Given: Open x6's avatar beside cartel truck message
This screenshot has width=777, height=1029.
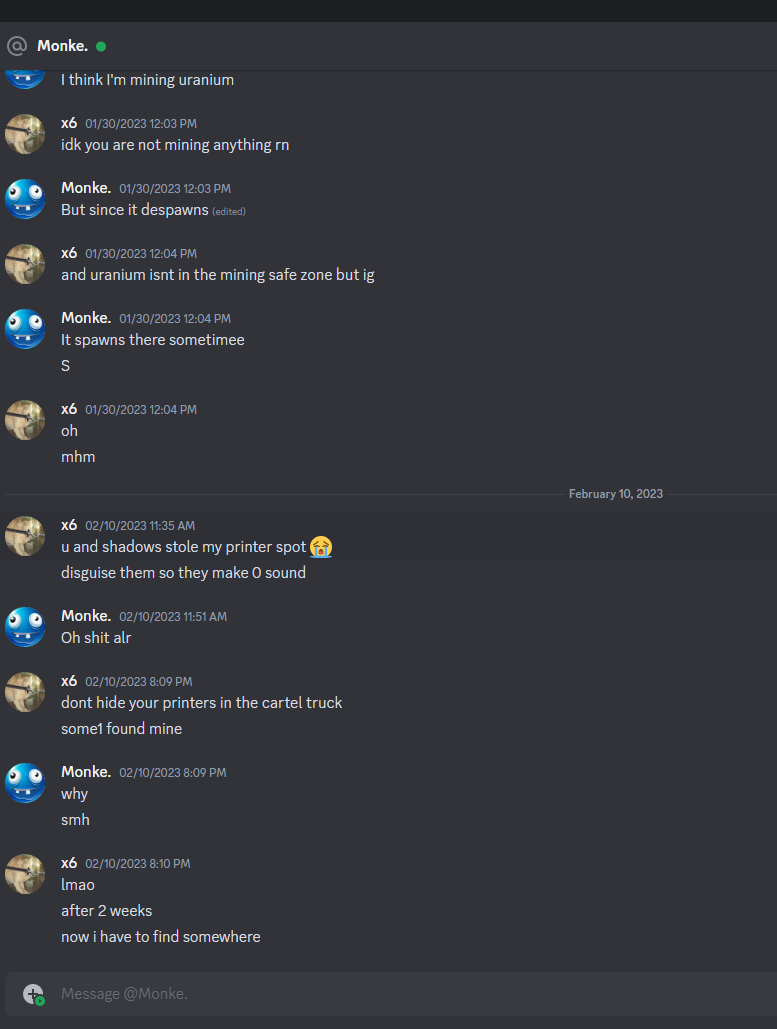Looking at the screenshot, I should pos(25,692).
